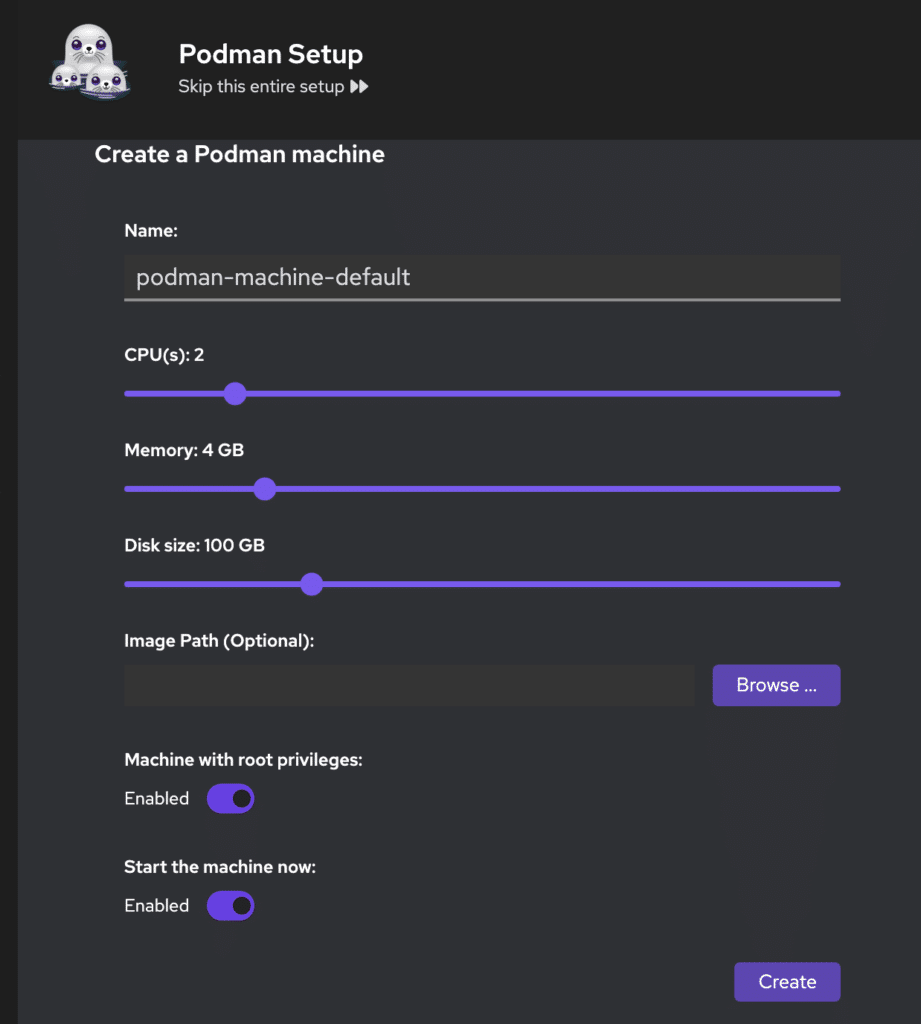921x1024 pixels.
Task: Click Skip this entire setup
Action: [263, 87]
